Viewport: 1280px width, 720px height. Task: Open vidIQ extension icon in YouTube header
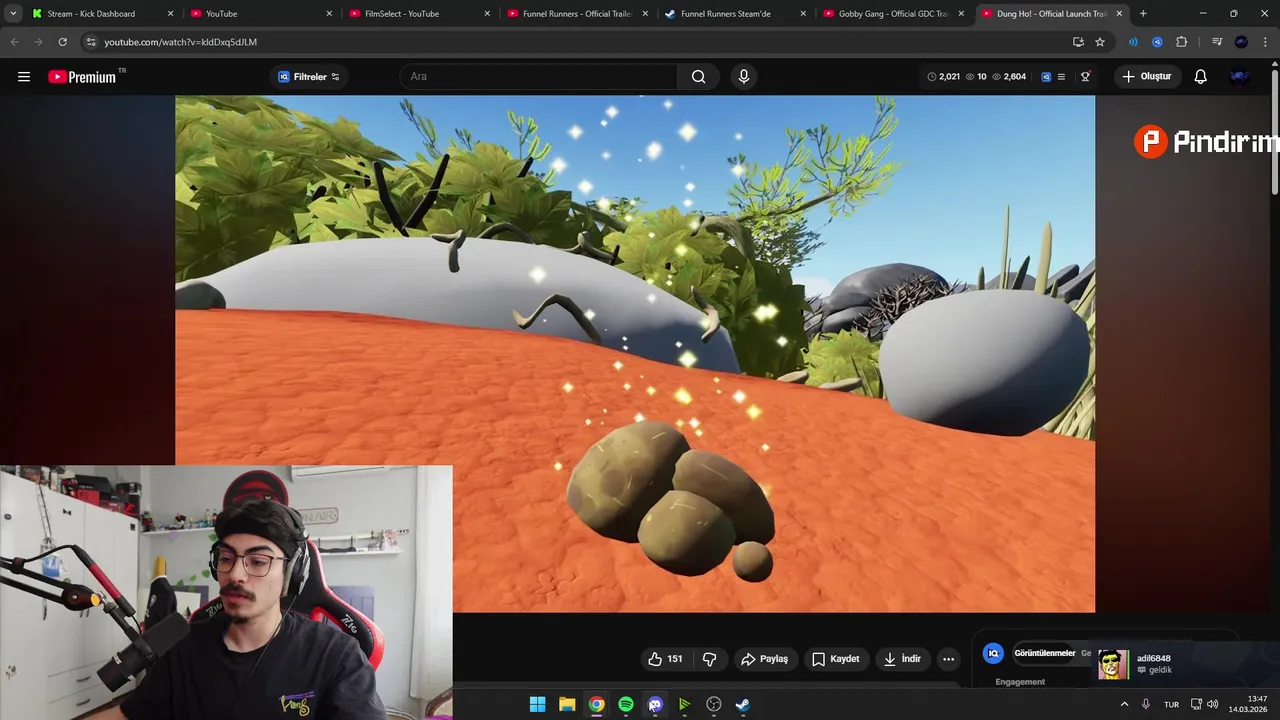[1046, 77]
